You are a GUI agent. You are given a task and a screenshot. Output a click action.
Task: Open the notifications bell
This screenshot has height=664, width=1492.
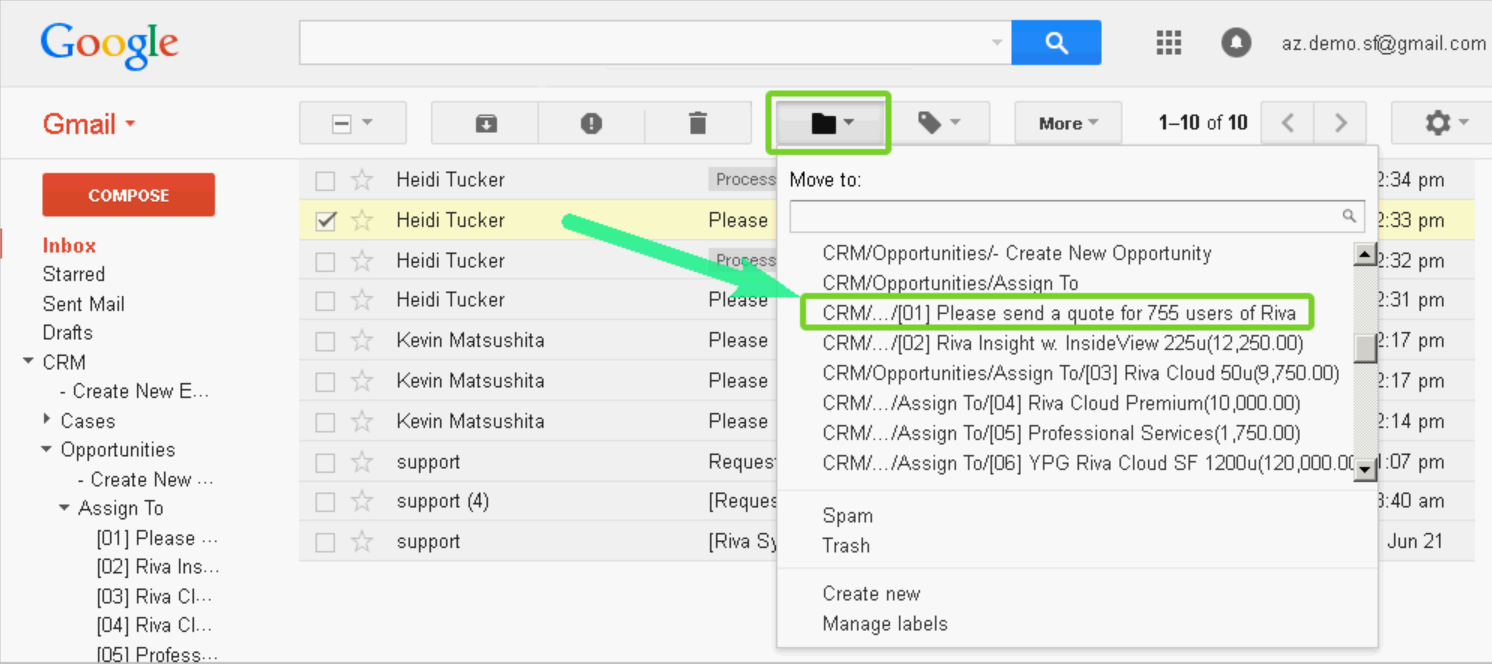coord(1236,43)
